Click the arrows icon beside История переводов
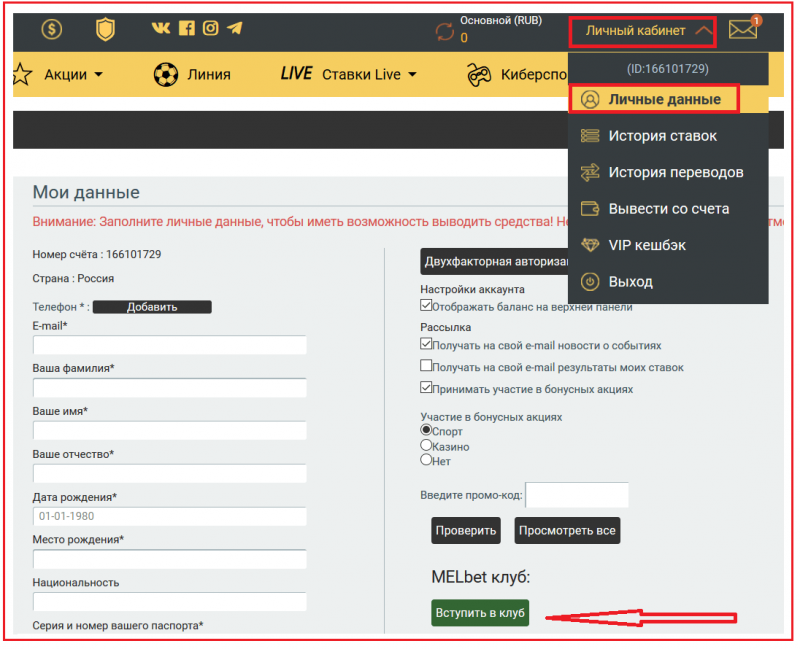 click(x=590, y=172)
